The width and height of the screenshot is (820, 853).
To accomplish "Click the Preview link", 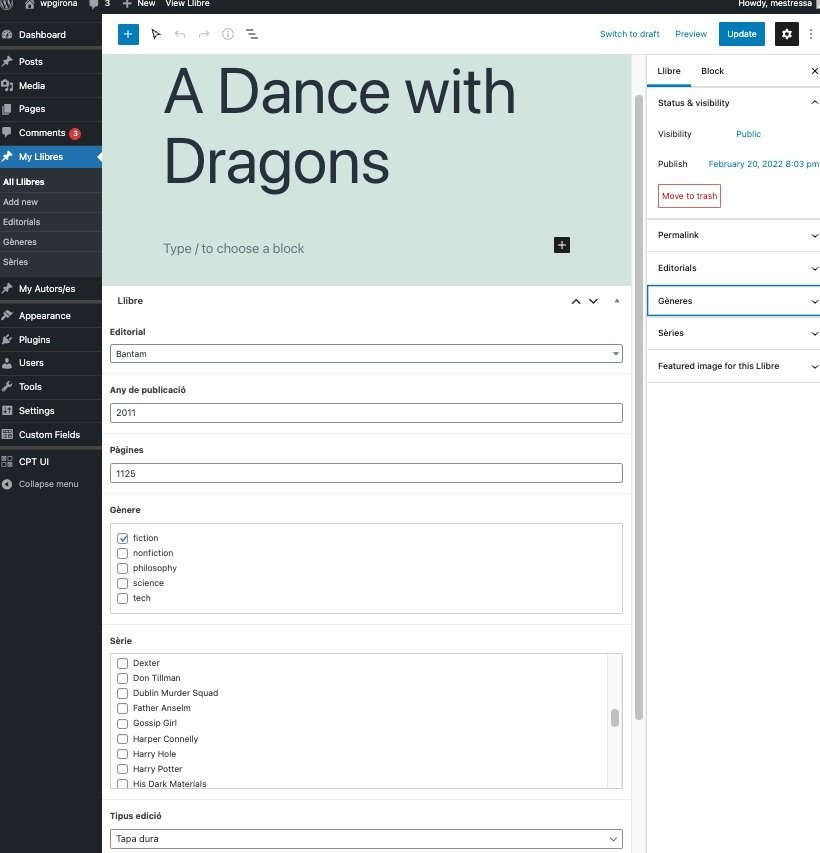I will 691,34.
